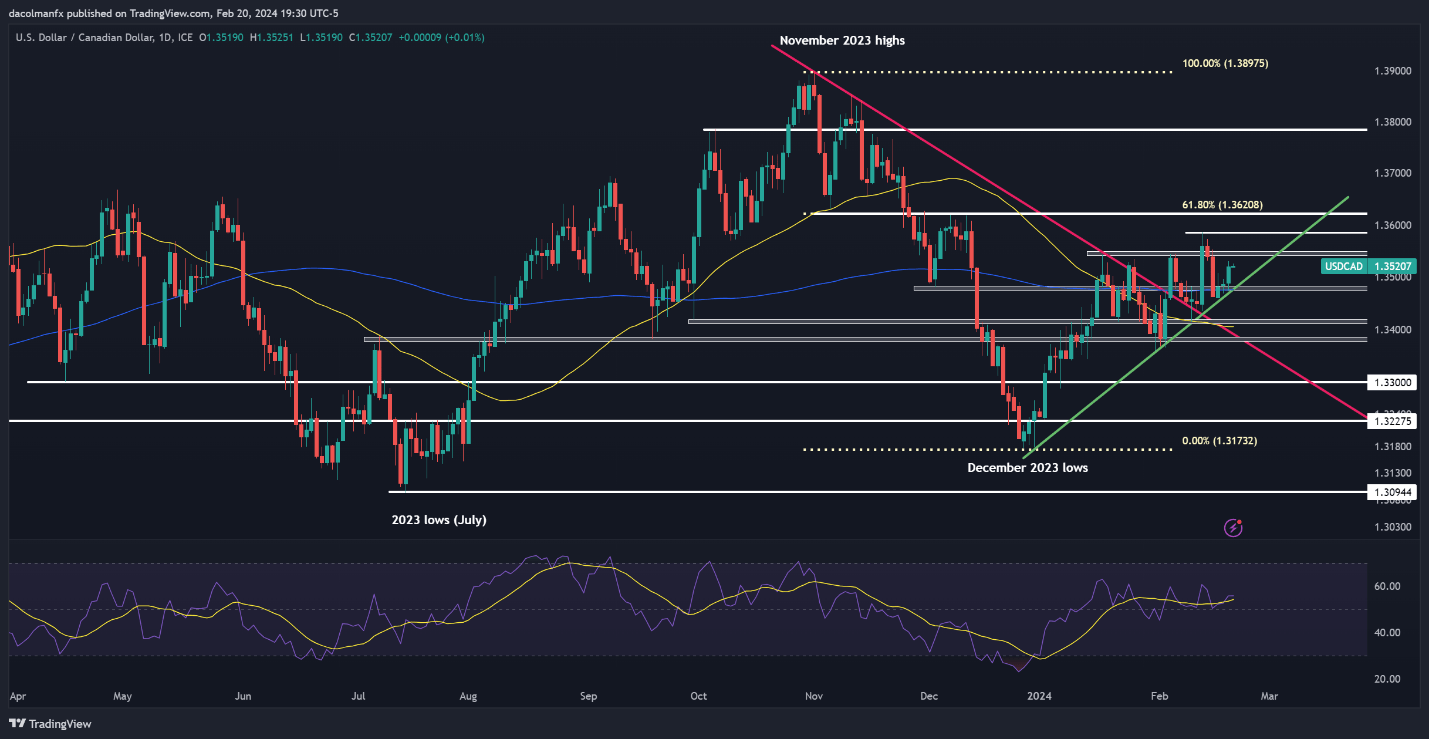Click the chart title U.S. Dollar / Canadian Dollar
The width and height of the screenshot is (1429, 739).
point(86,38)
